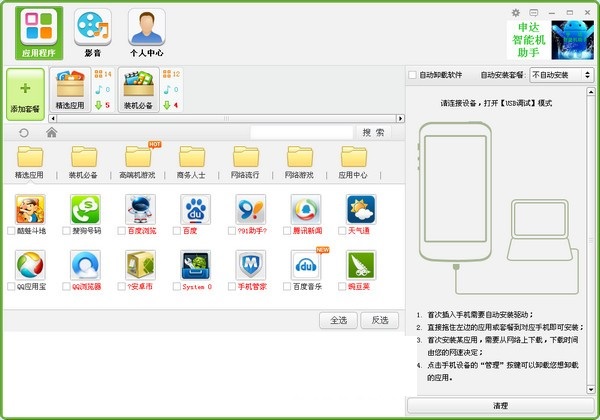Open the 应用程序 tab

coord(39,33)
